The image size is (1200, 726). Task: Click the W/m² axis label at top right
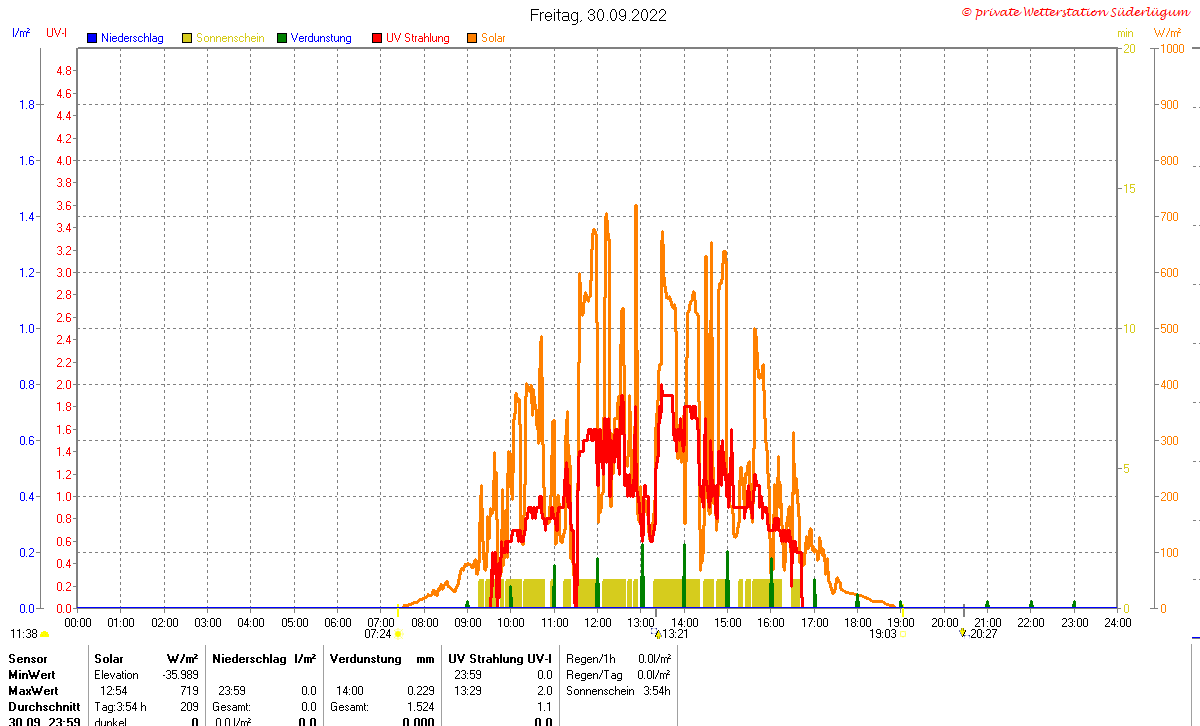coord(1168,33)
